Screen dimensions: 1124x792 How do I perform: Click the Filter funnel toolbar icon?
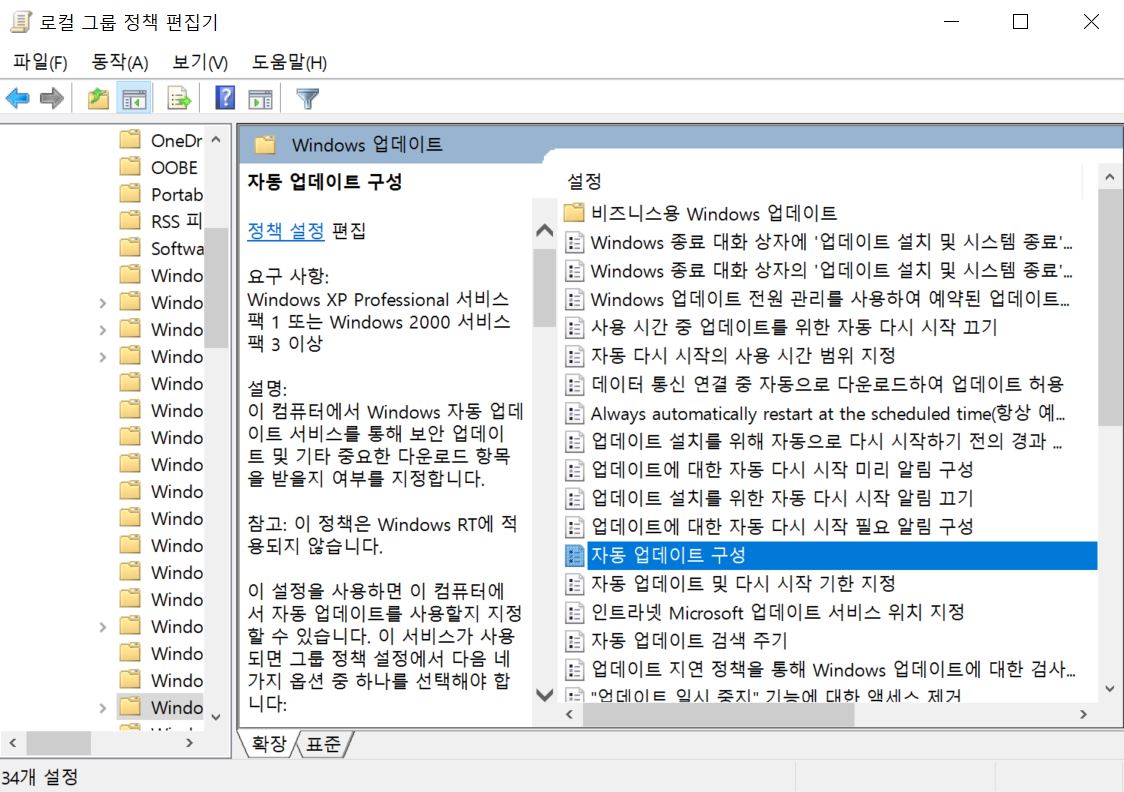pos(308,98)
